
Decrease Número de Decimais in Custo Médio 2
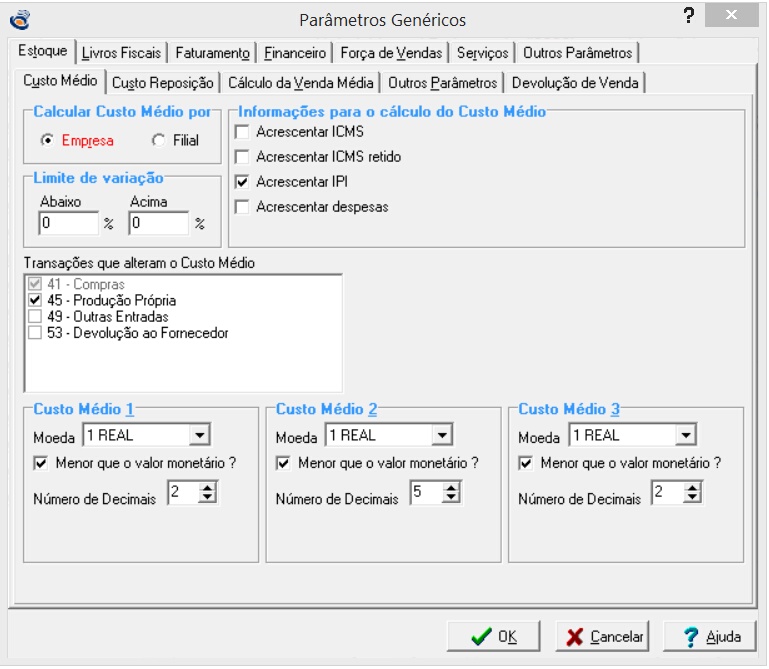pos(451,497)
